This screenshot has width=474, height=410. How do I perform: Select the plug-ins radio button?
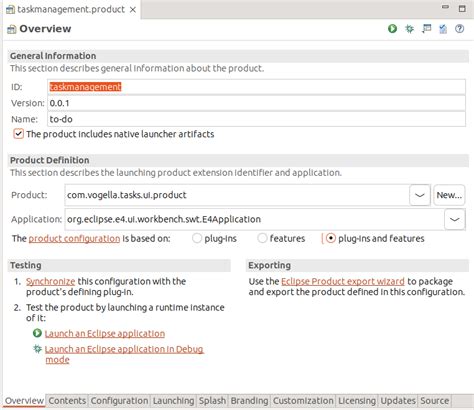197,238
